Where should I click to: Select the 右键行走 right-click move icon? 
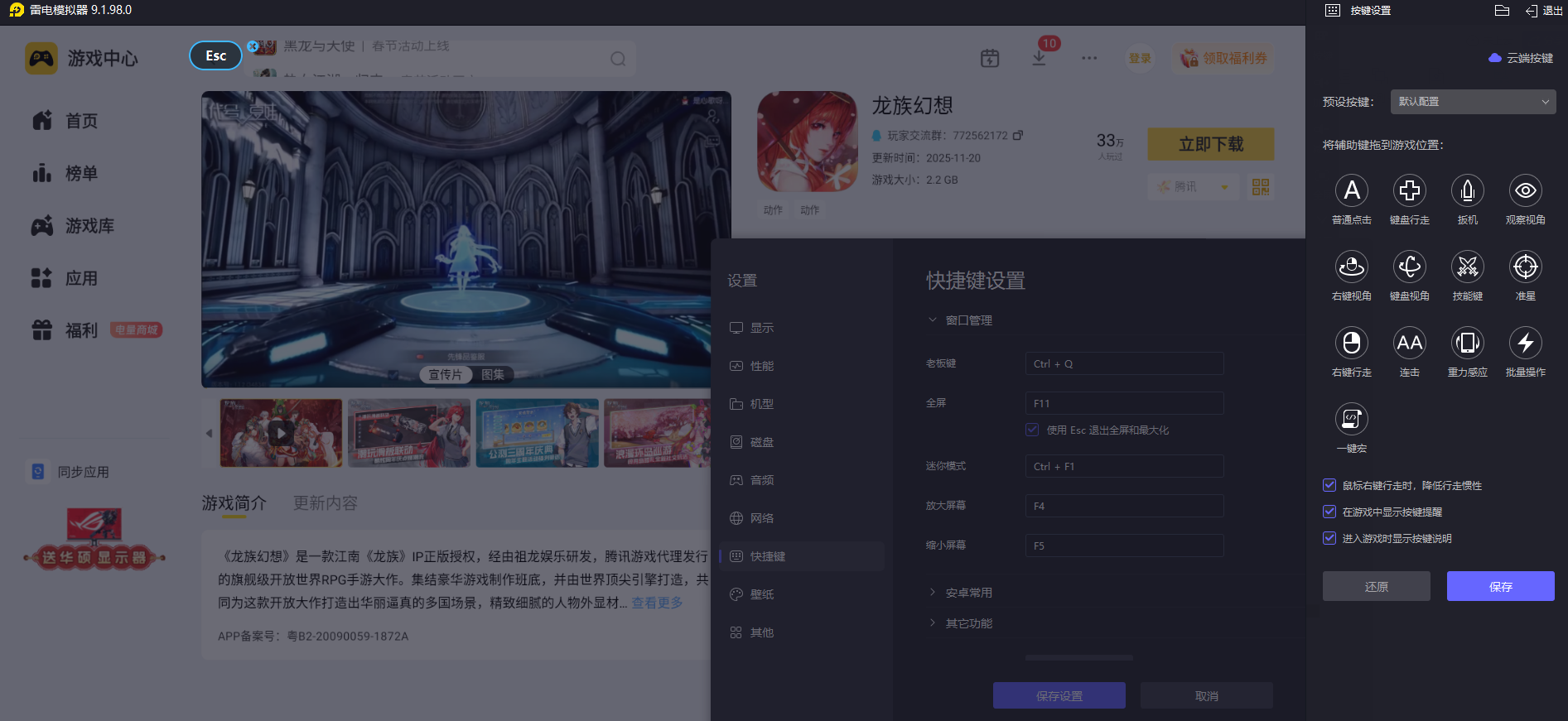coord(1352,343)
